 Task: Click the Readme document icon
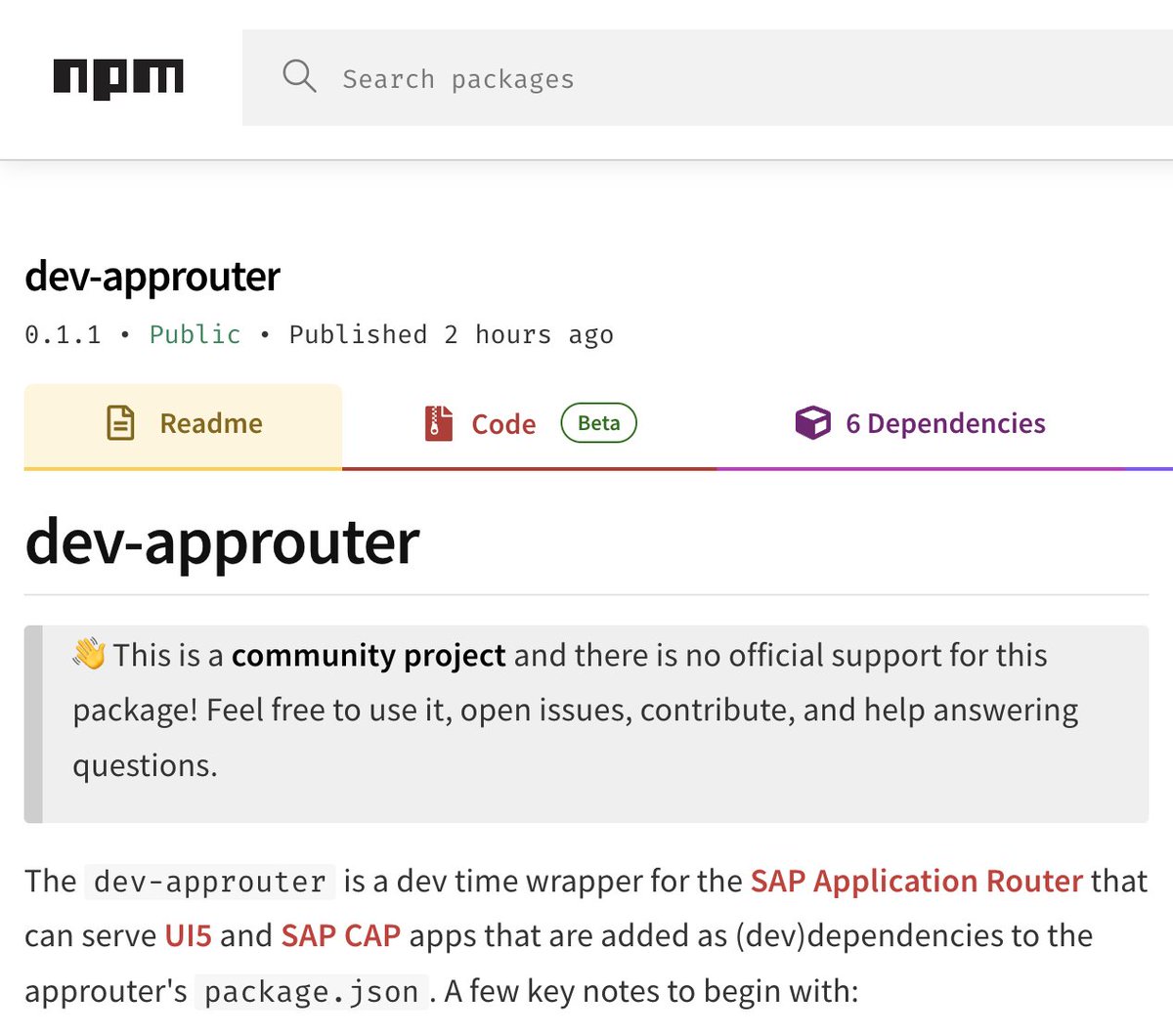[120, 423]
